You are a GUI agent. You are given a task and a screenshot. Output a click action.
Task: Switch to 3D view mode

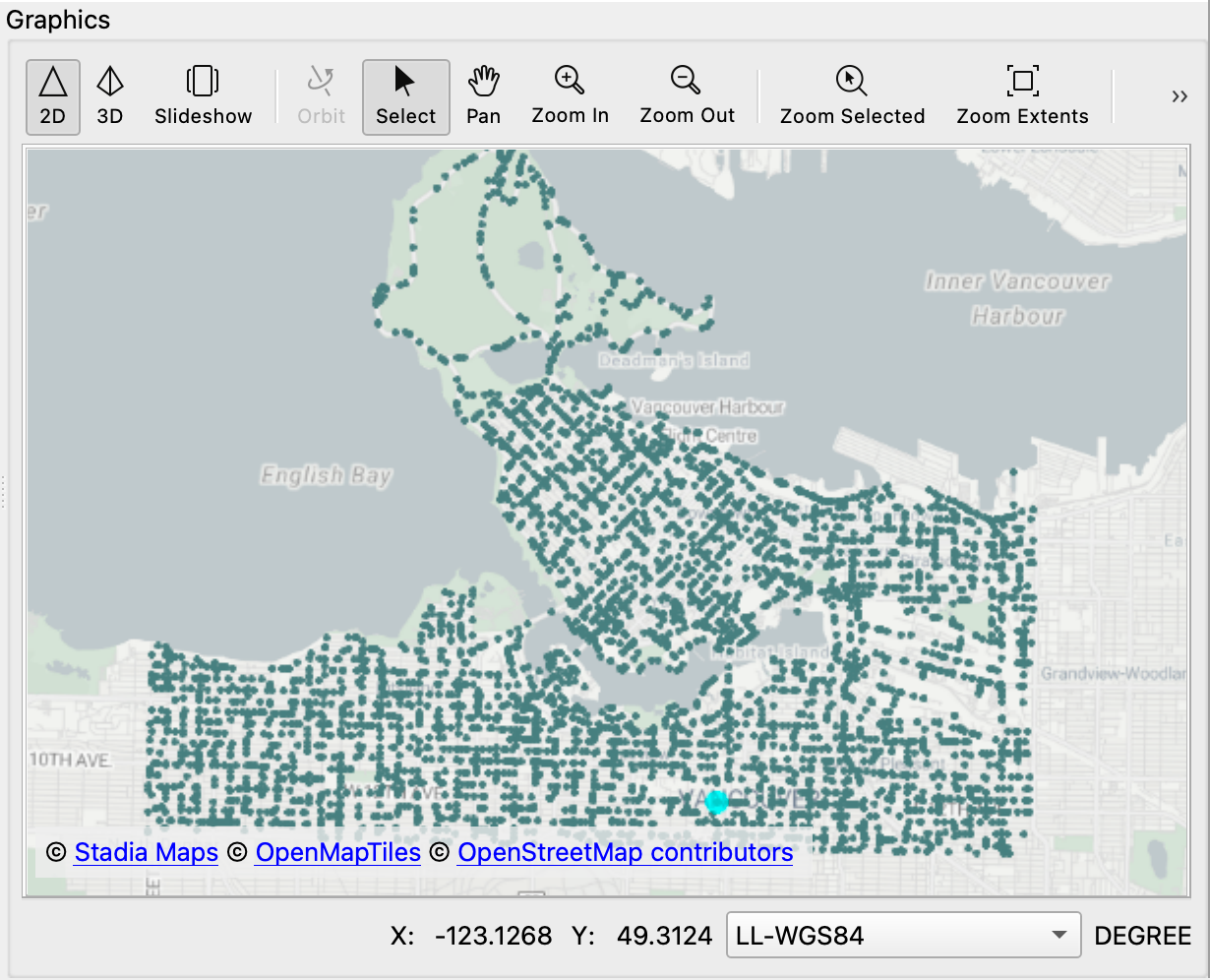click(x=109, y=95)
